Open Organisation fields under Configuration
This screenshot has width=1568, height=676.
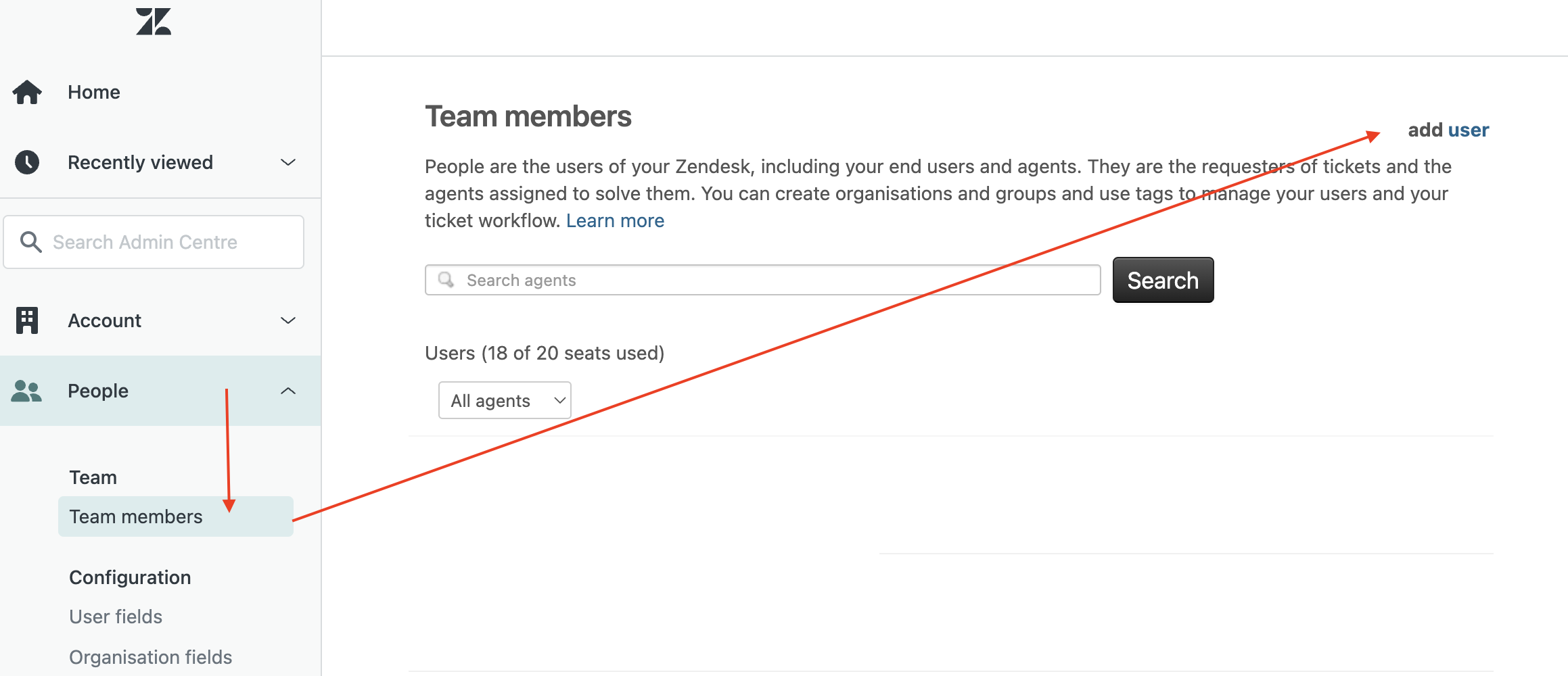150,656
